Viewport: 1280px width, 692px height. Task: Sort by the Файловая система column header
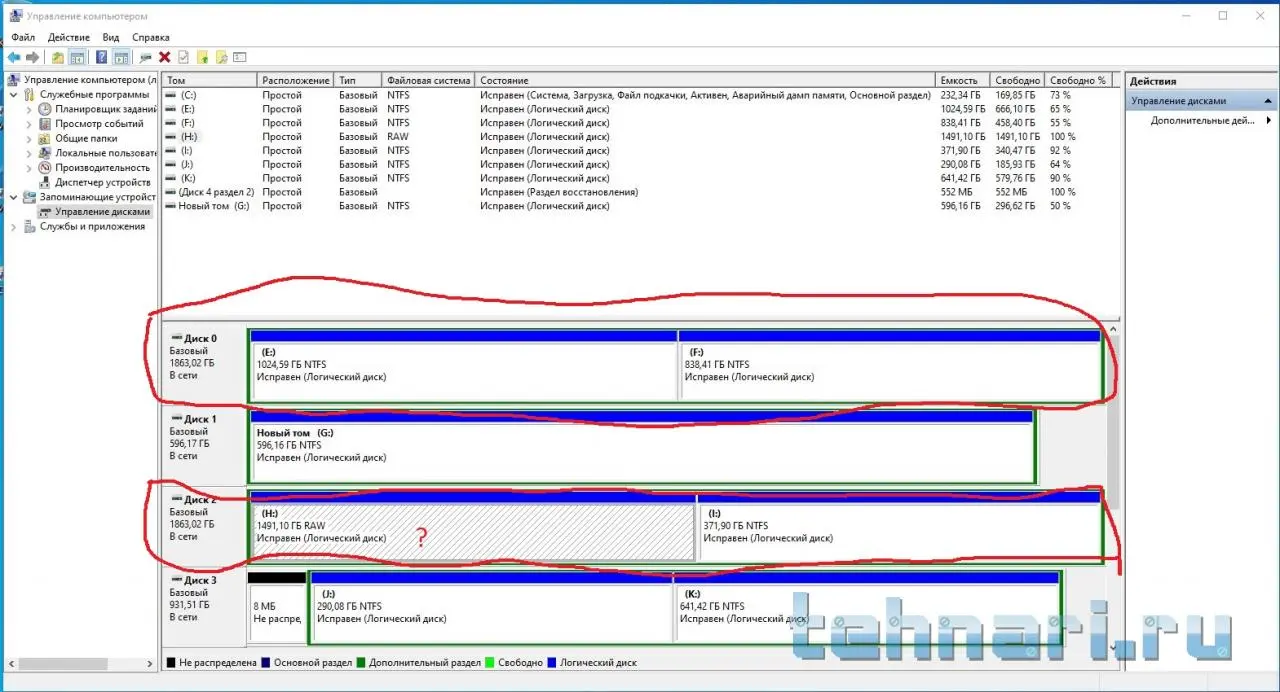coord(430,80)
